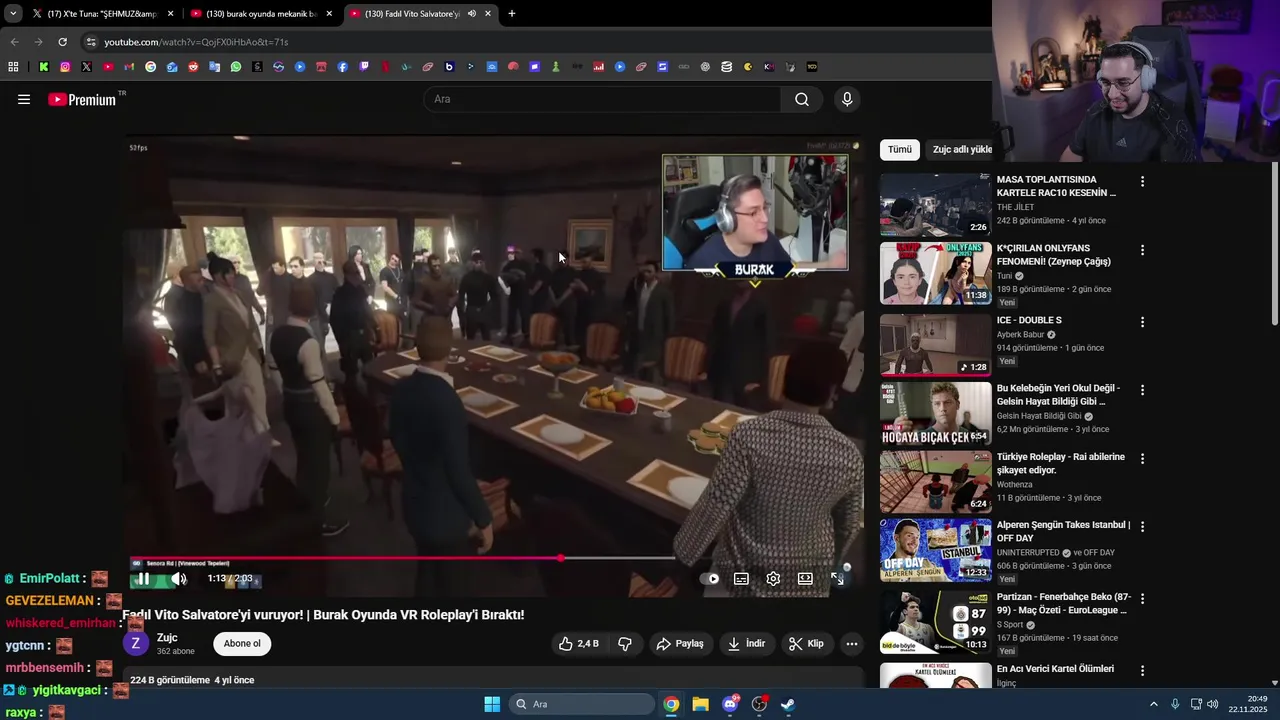Open options for En Acı Verici Kartel
Viewport: 1280px width, 720px height.
click(1142, 671)
